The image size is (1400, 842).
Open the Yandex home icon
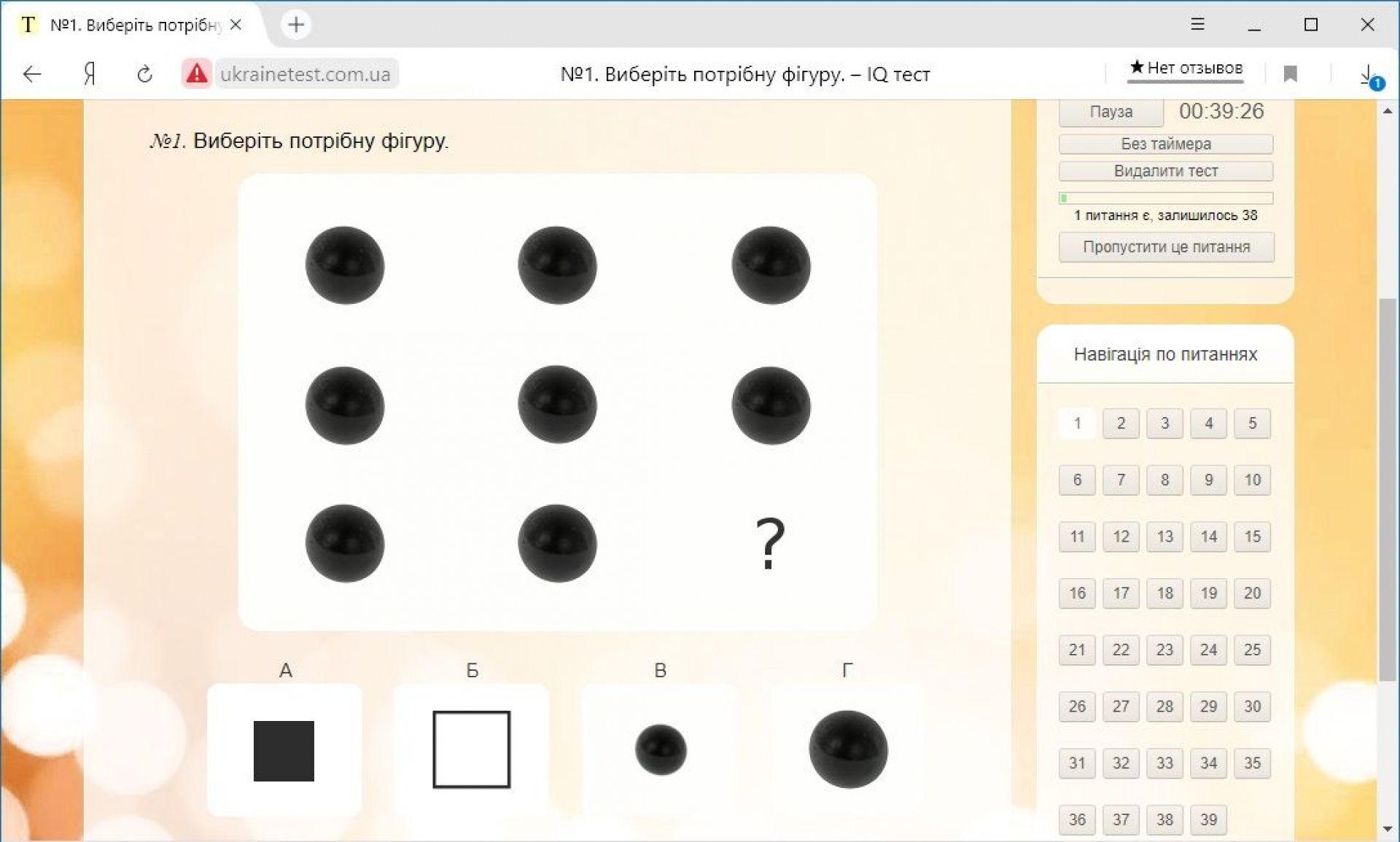(89, 74)
